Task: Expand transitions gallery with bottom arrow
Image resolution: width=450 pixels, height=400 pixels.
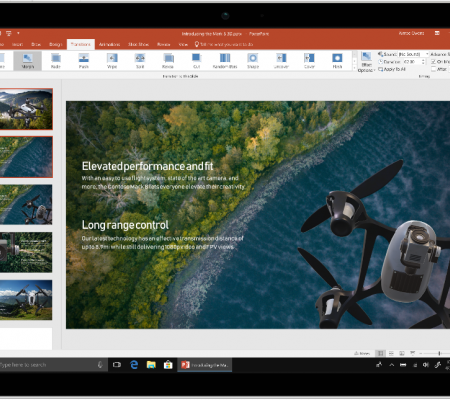Action: click(354, 68)
